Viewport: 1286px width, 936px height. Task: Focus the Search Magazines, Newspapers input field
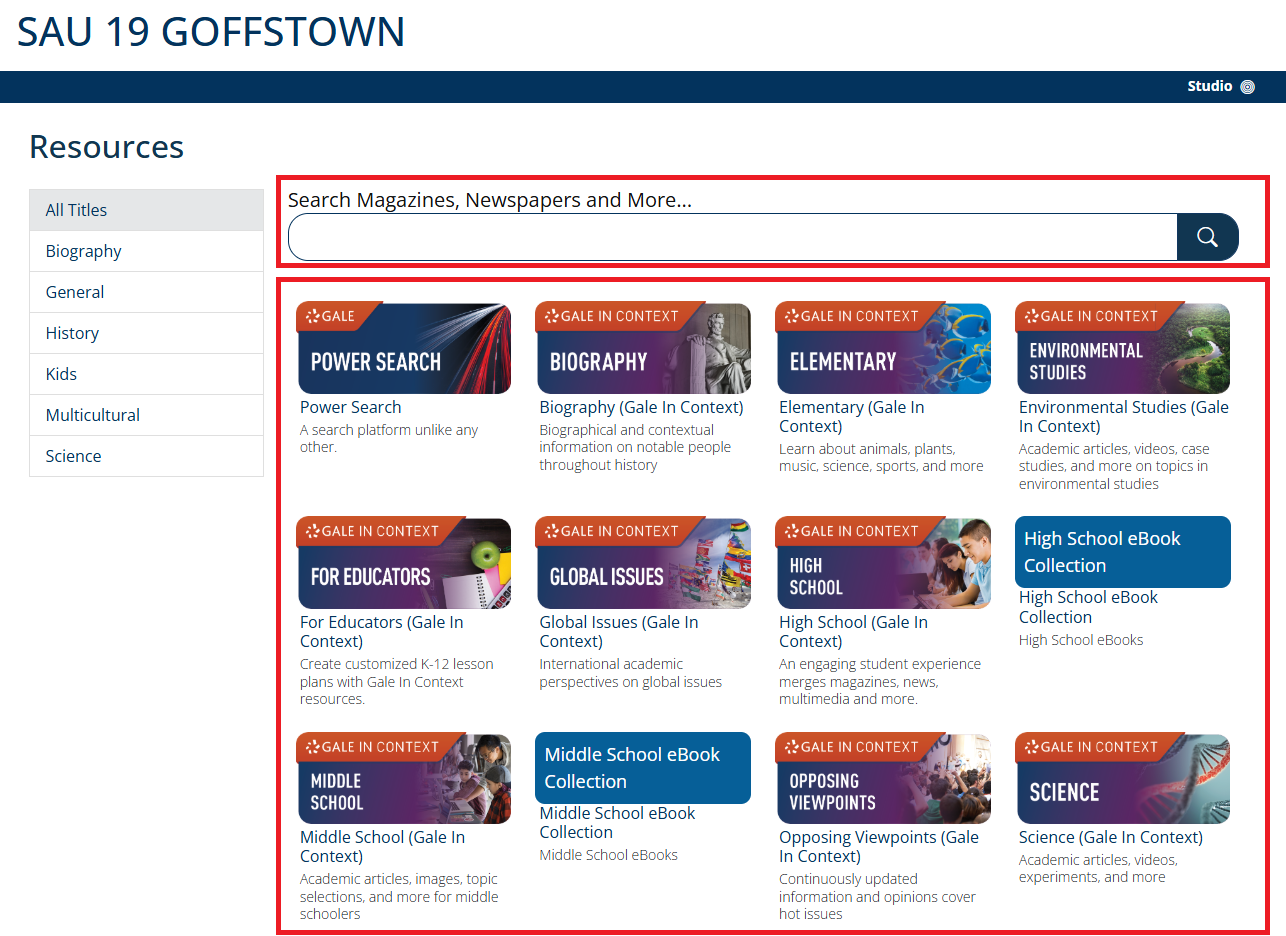coord(732,237)
